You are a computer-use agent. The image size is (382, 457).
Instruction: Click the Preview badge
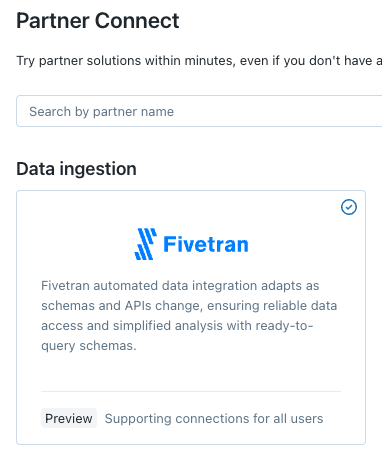69,418
